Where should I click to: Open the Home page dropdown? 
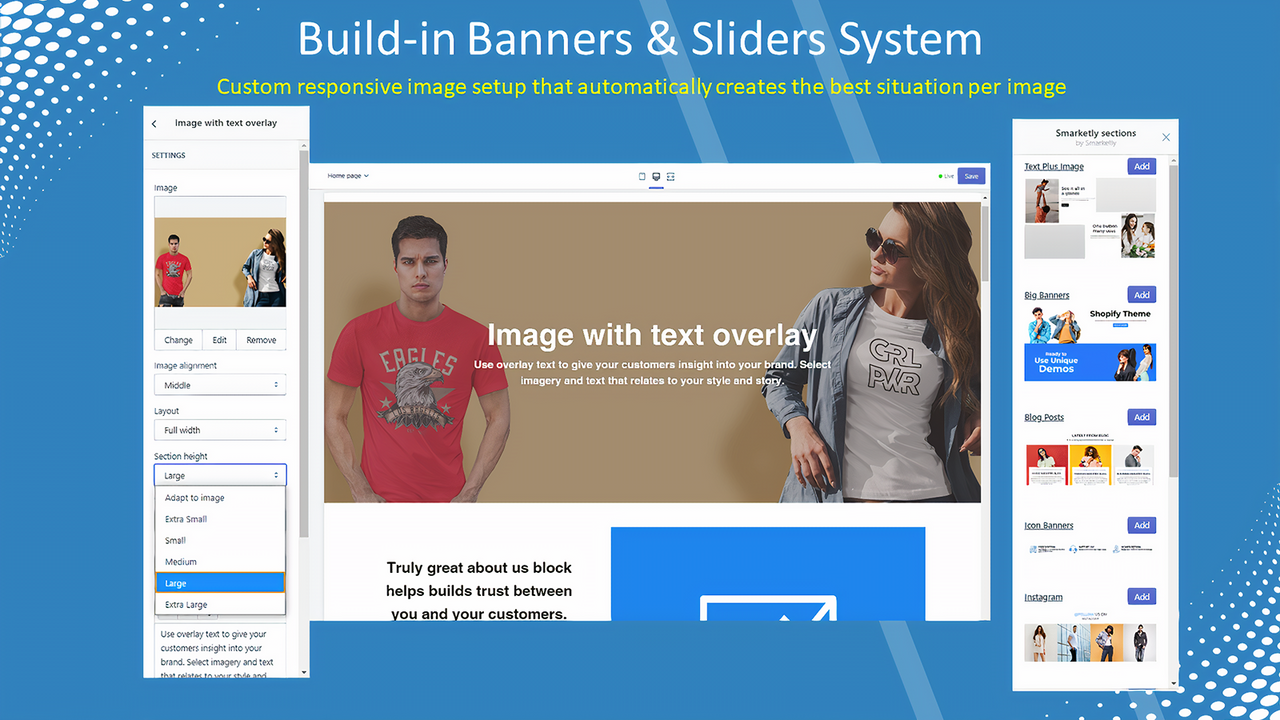(x=347, y=176)
